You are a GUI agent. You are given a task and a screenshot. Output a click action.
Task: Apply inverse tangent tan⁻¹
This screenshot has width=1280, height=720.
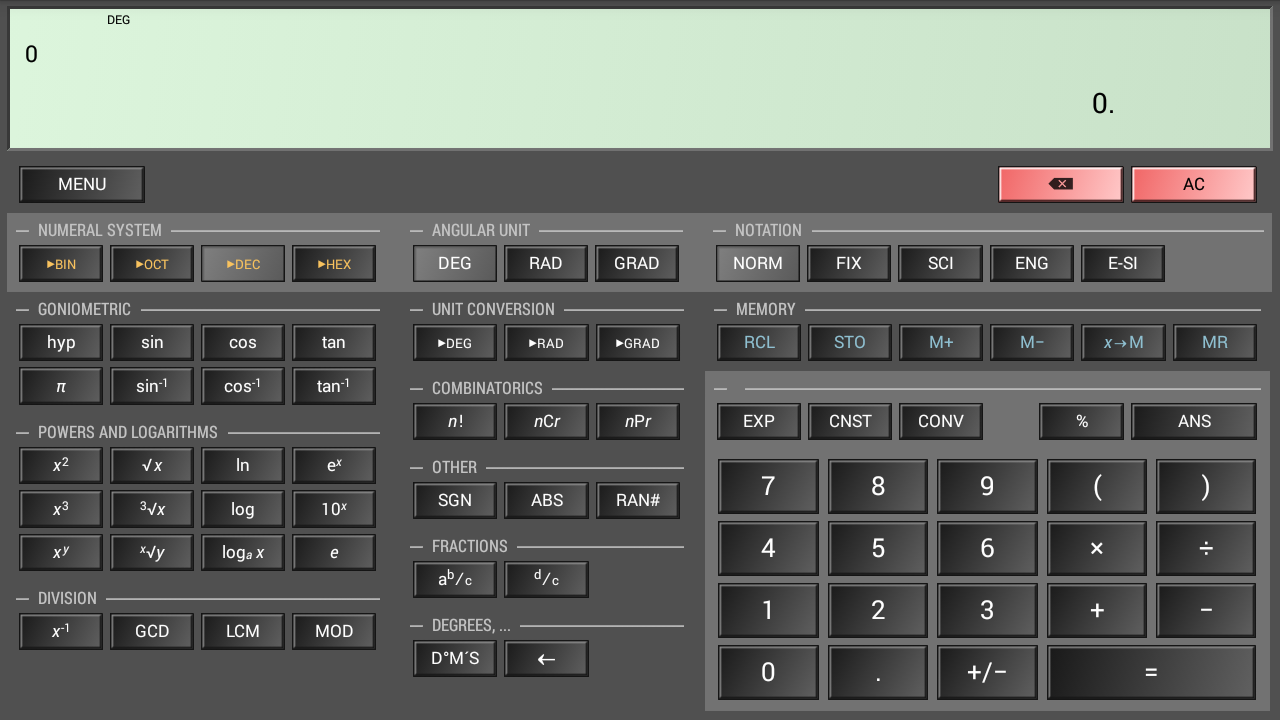[334, 386]
